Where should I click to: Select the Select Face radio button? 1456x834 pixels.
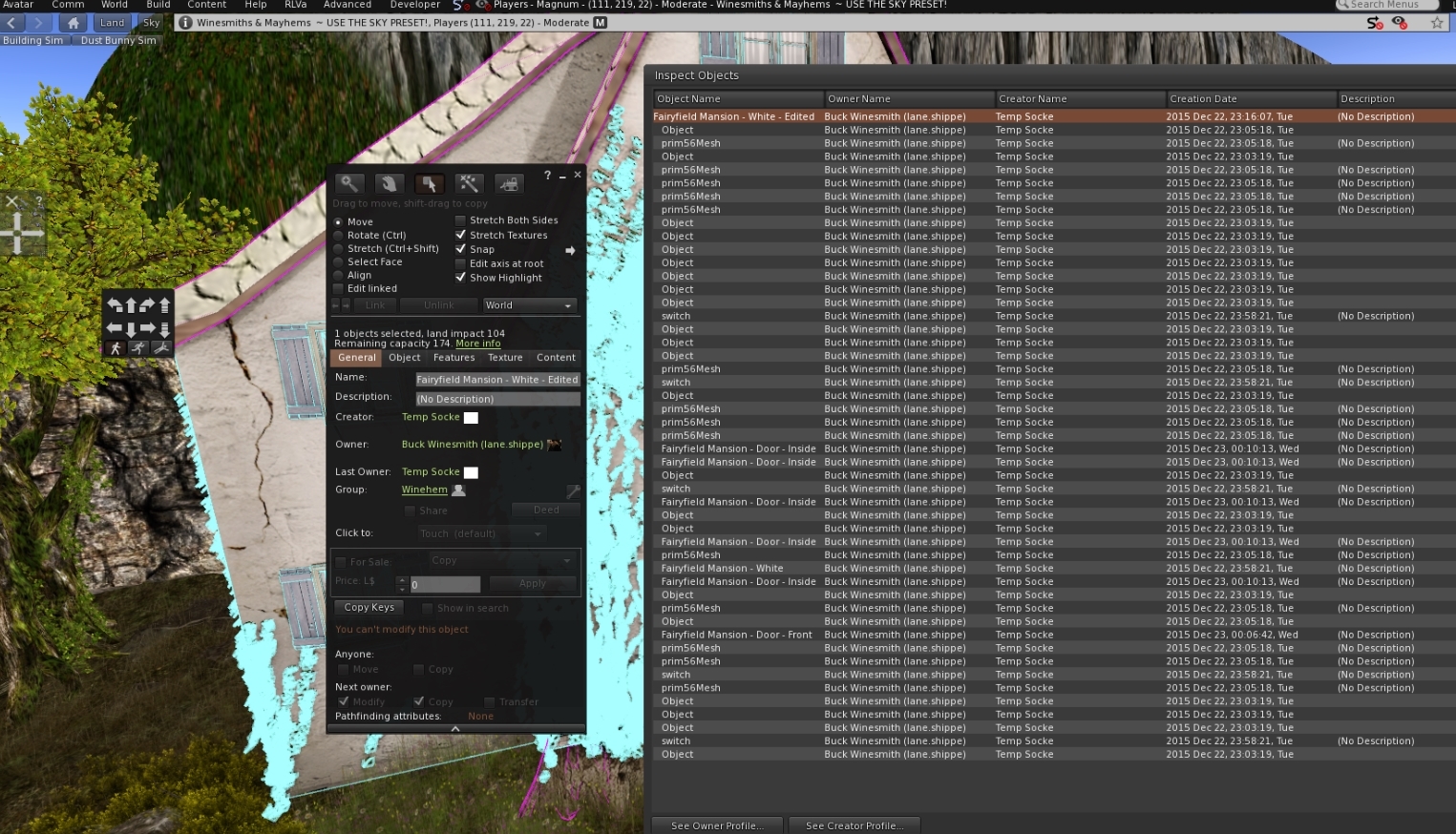[338, 262]
